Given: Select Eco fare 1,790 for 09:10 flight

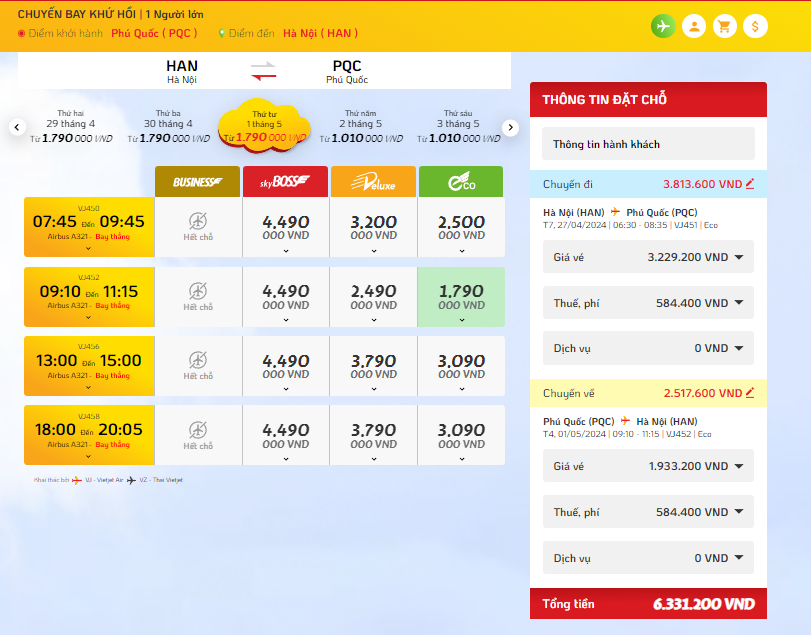Looking at the screenshot, I should point(461,297).
